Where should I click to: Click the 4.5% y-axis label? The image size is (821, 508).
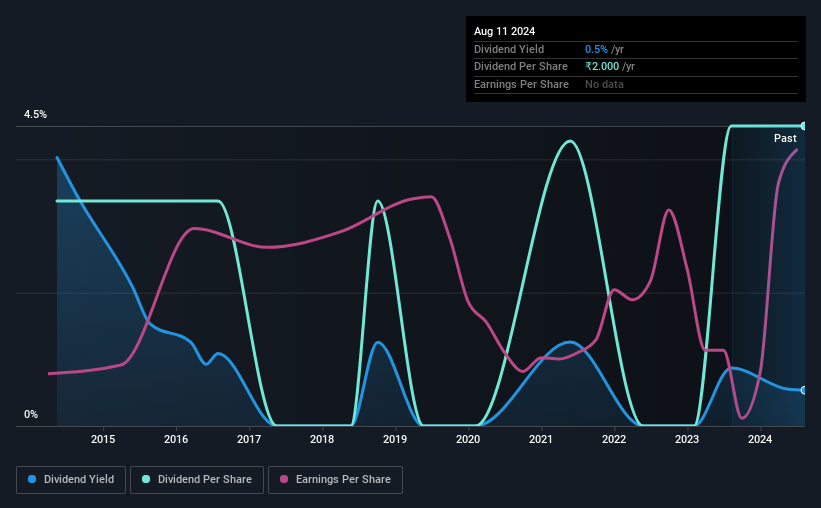35,114
